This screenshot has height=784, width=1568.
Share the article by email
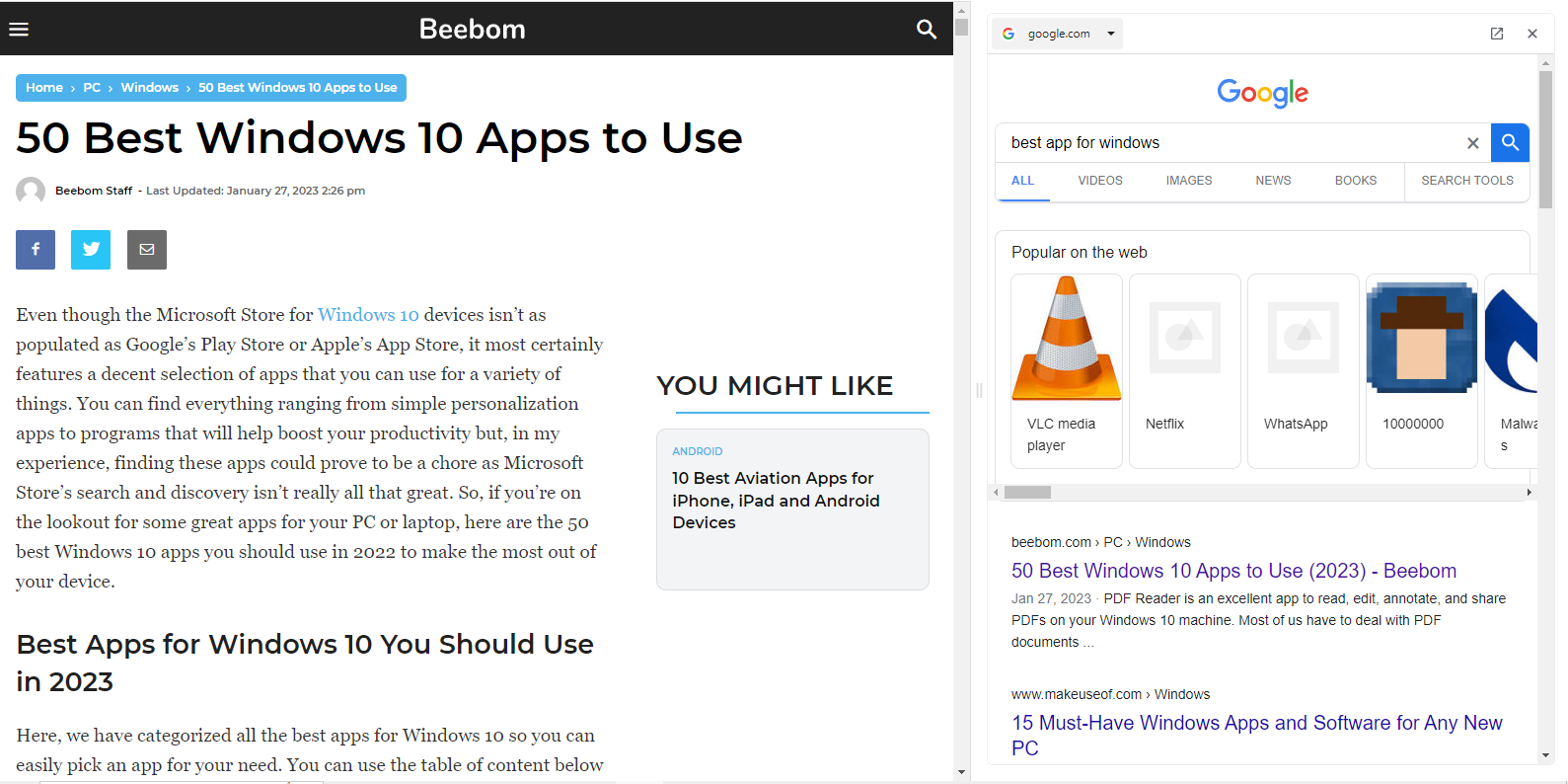point(147,250)
